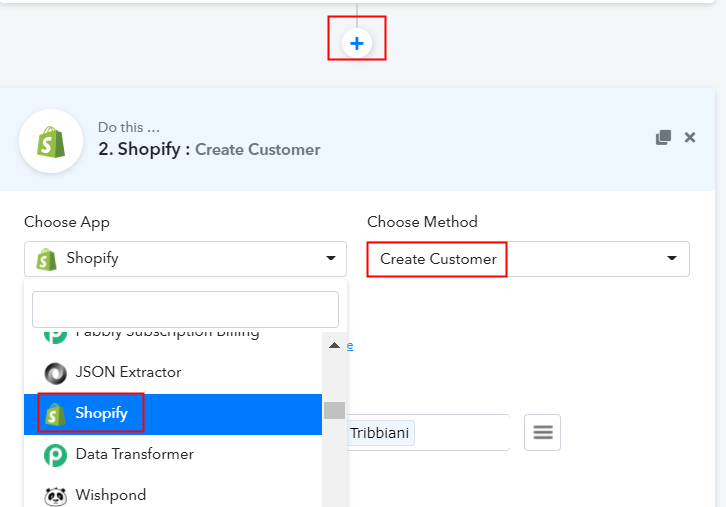726x507 pixels.
Task: Duplicate the Shopify step using copy icon
Action: [663, 138]
